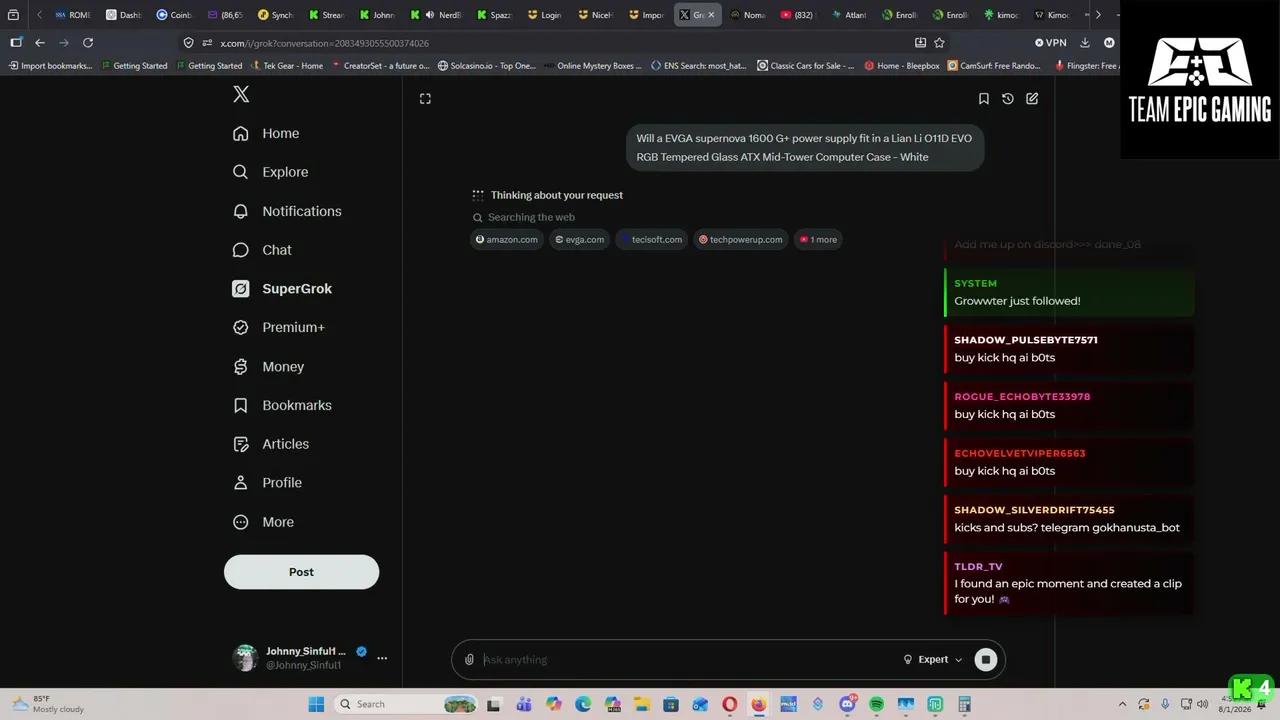Image resolution: width=1280 pixels, height=720 pixels.
Task: Click the attach file paperclip icon
Action: [469, 659]
